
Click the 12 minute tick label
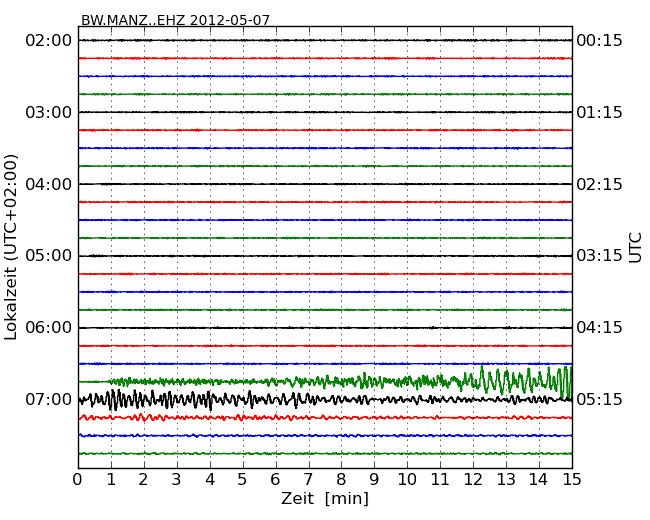click(473, 480)
